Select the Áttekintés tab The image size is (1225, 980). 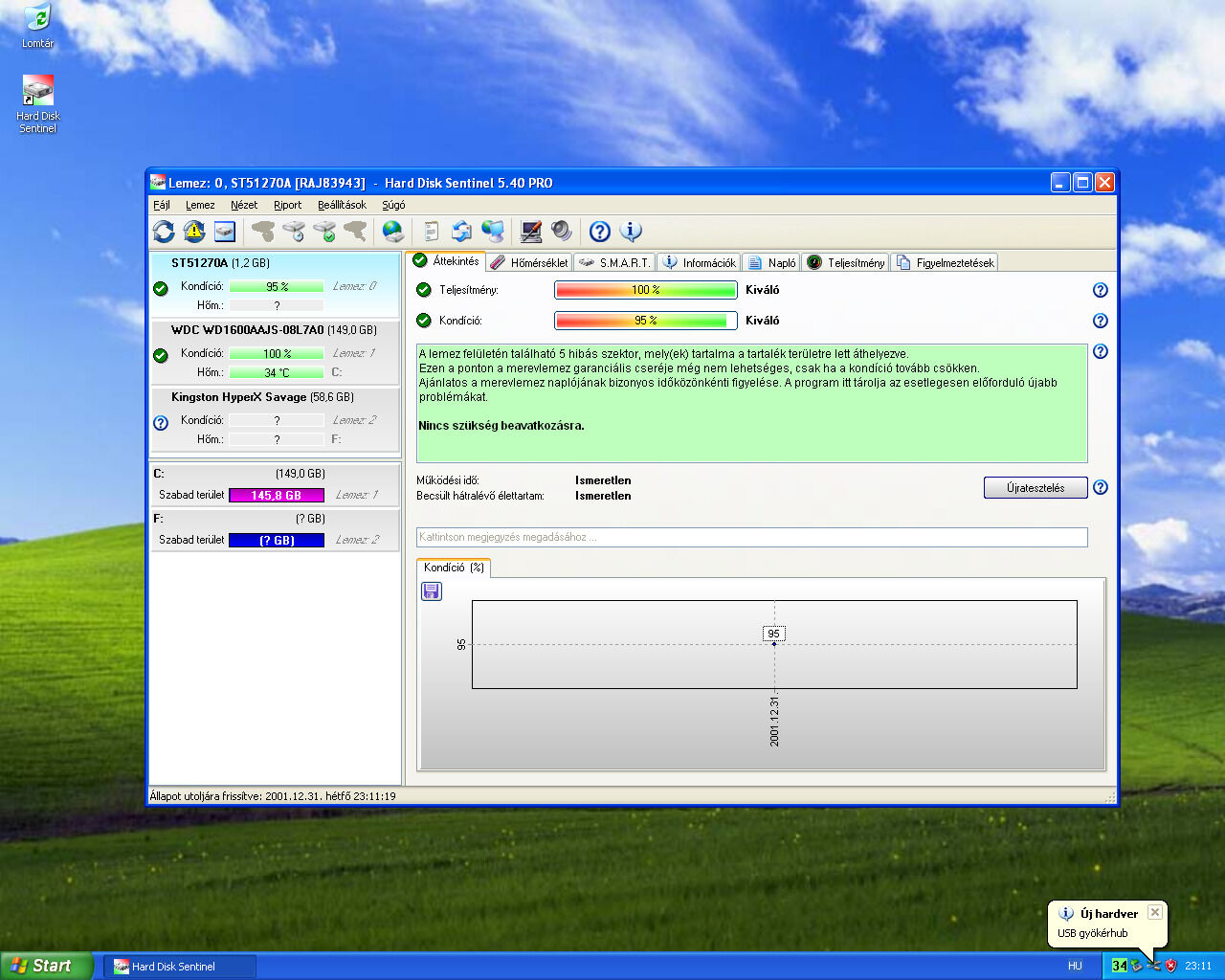pos(446,261)
